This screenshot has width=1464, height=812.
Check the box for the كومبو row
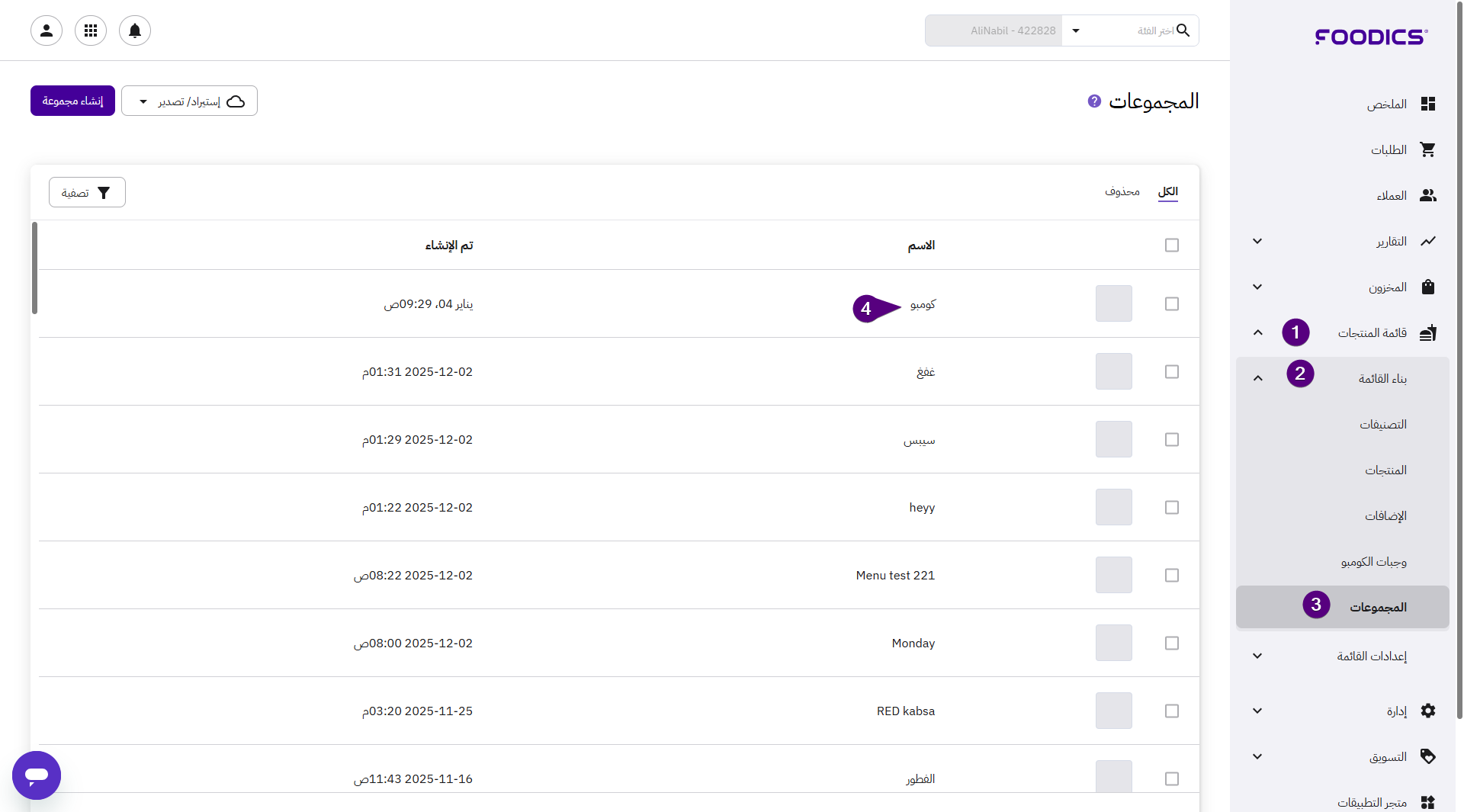coord(1172,304)
